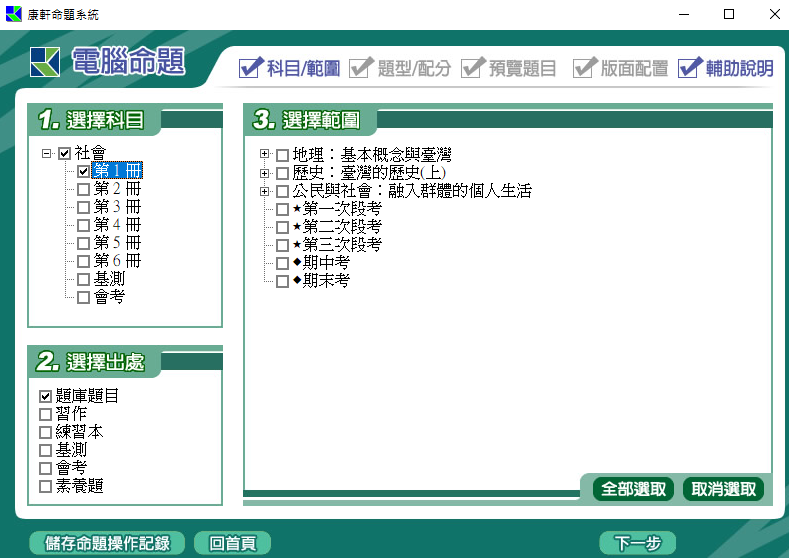Maximize the 康軒命題系統 window
Image resolution: width=789 pixels, height=558 pixels.
[729, 14]
